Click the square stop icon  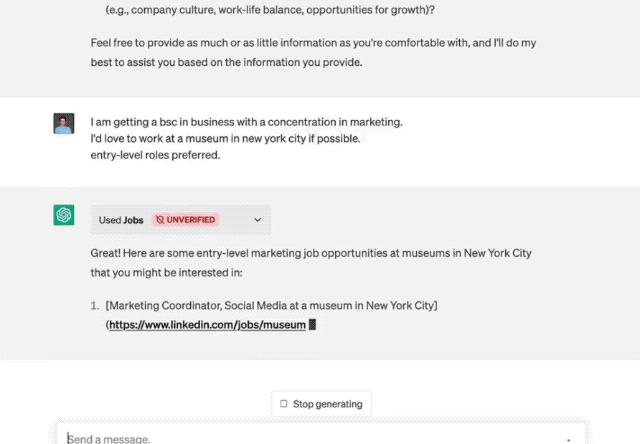284,404
